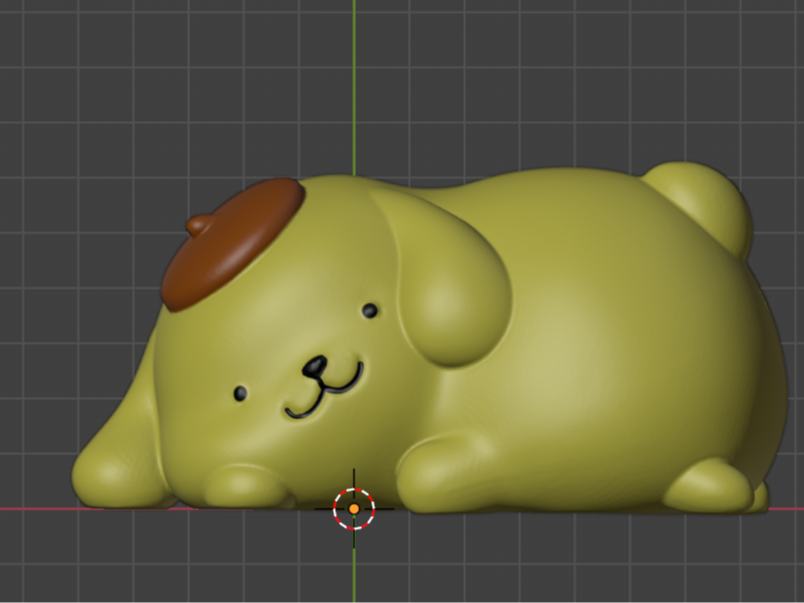Click the dog's black nose
This screenshot has width=804, height=603.
(x=314, y=367)
